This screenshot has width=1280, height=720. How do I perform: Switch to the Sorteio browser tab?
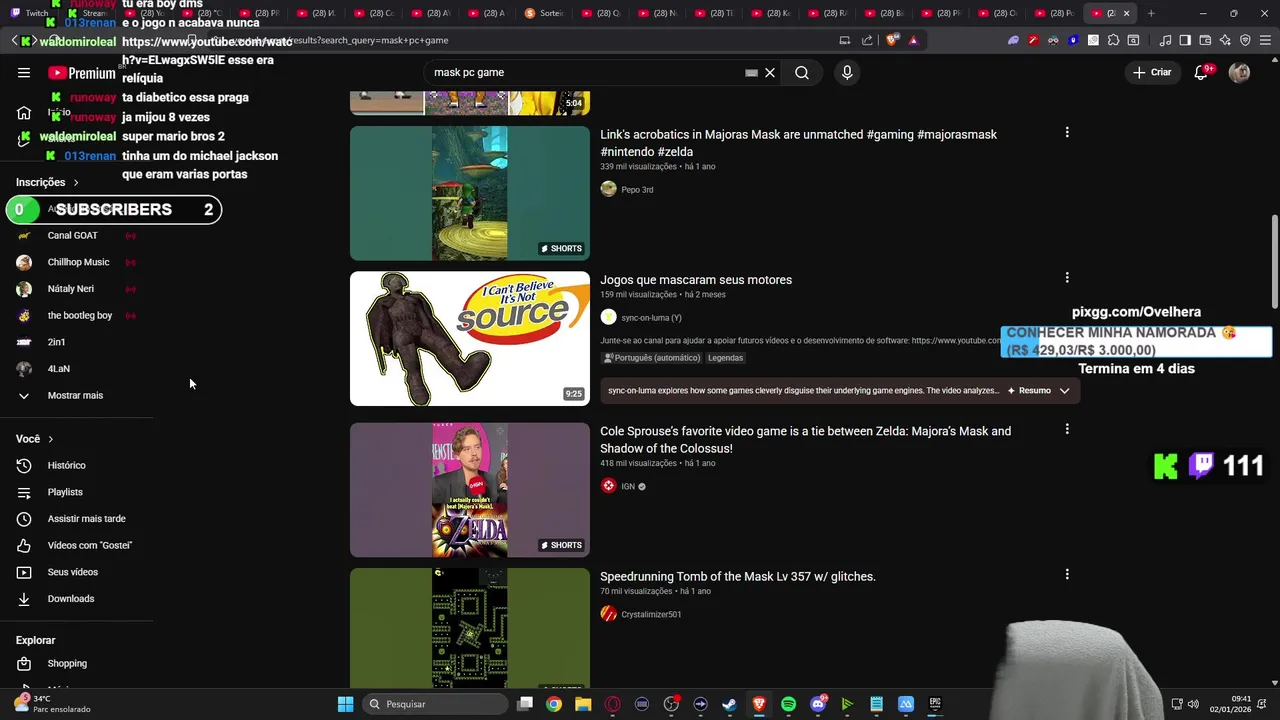pyautogui.click(x=545, y=13)
